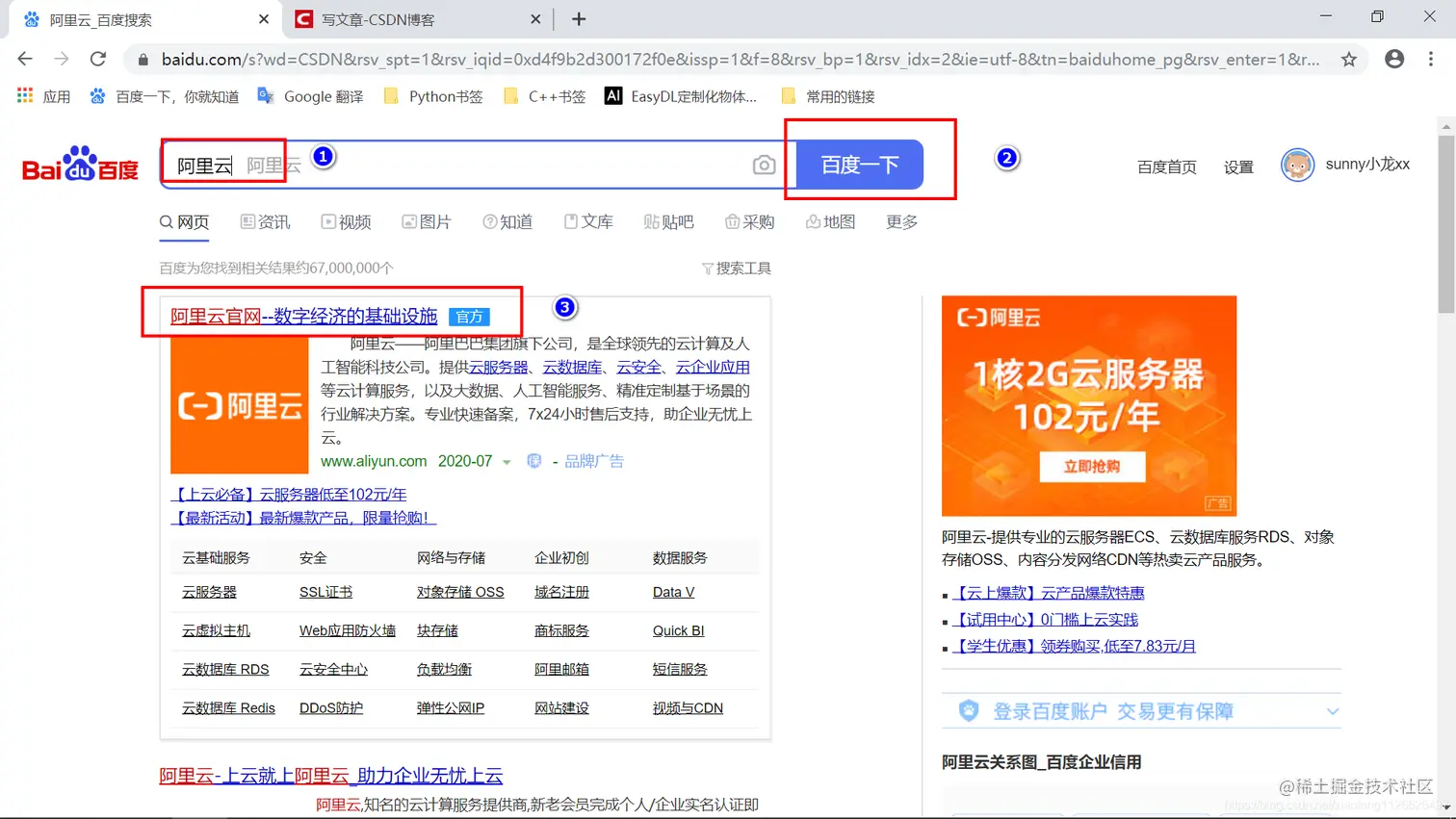The height and width of the screenshot is (819, 1456).
Task: Open the Google 翻译 bookmark
Action: coord(311,96)
